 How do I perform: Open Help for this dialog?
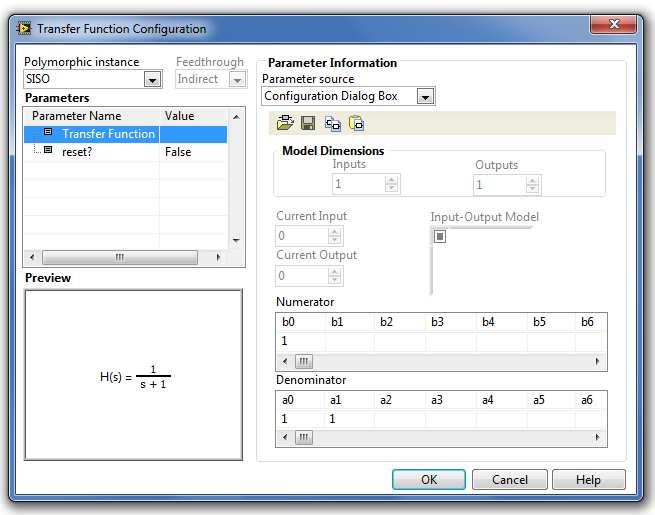(589, 479)
